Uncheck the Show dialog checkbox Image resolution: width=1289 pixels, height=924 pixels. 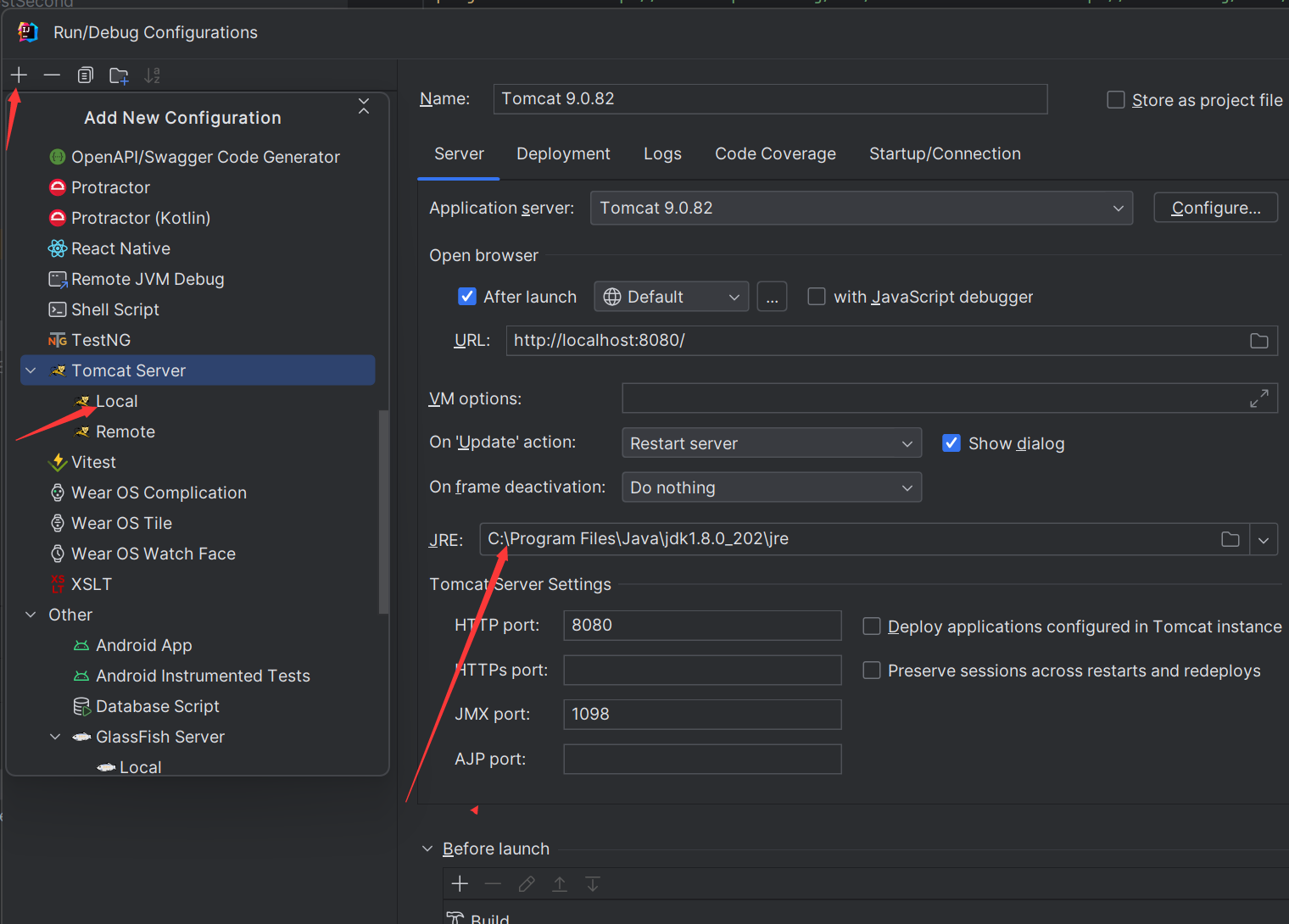coord(951,443)
